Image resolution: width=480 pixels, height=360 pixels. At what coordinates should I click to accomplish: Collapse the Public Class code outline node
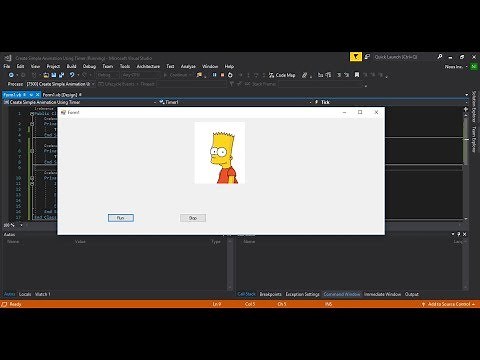click(32, 114)
